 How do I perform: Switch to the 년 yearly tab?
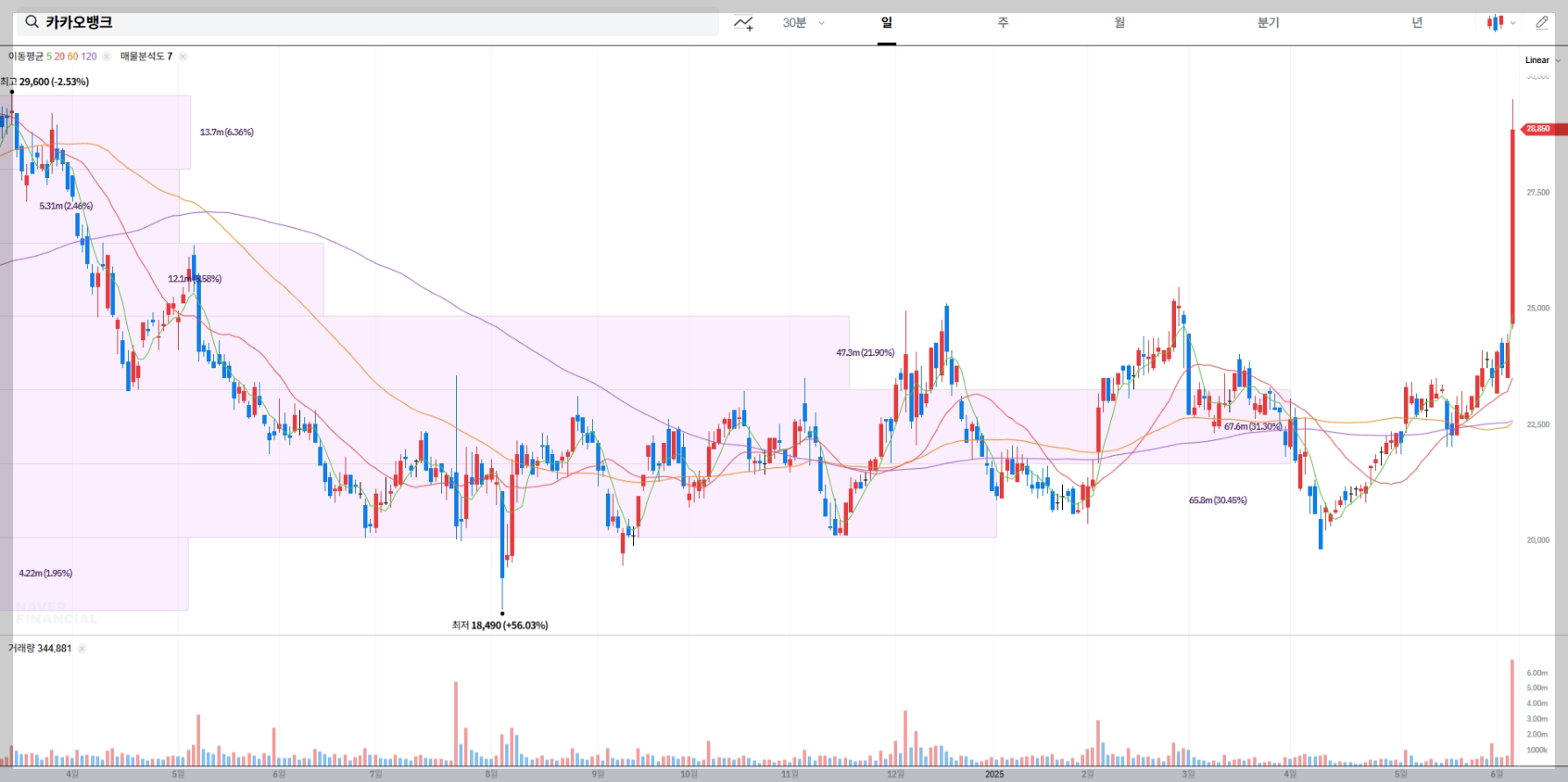[1416, 23]
